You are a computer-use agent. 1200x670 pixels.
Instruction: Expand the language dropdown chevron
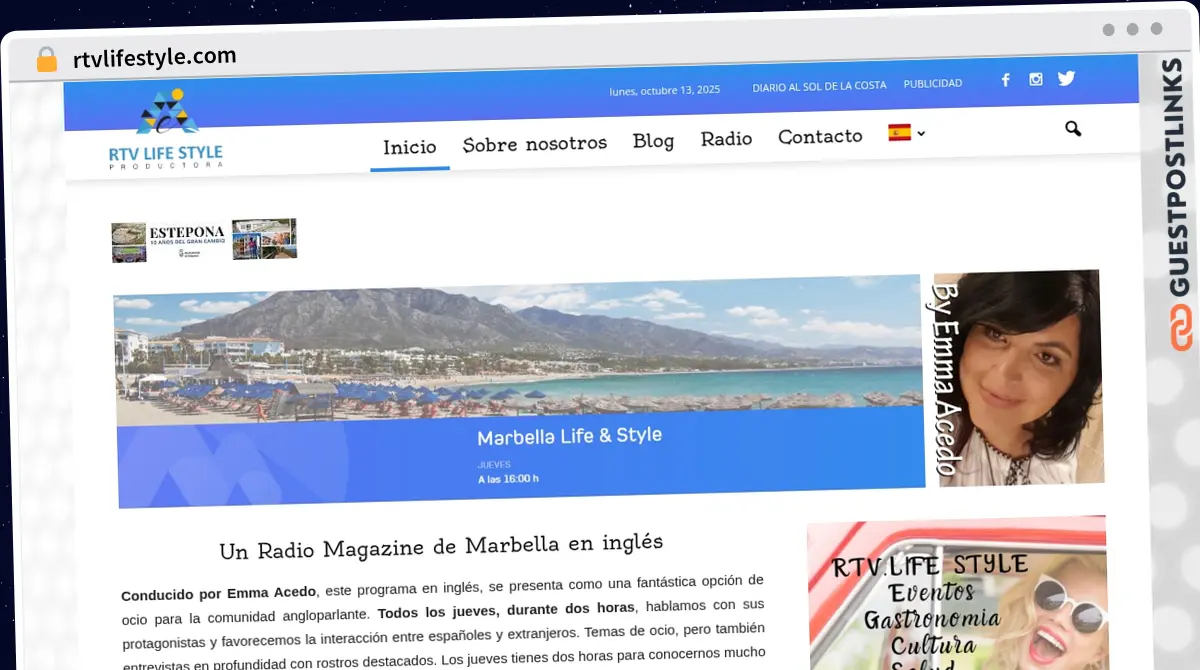tap(921, 133)
